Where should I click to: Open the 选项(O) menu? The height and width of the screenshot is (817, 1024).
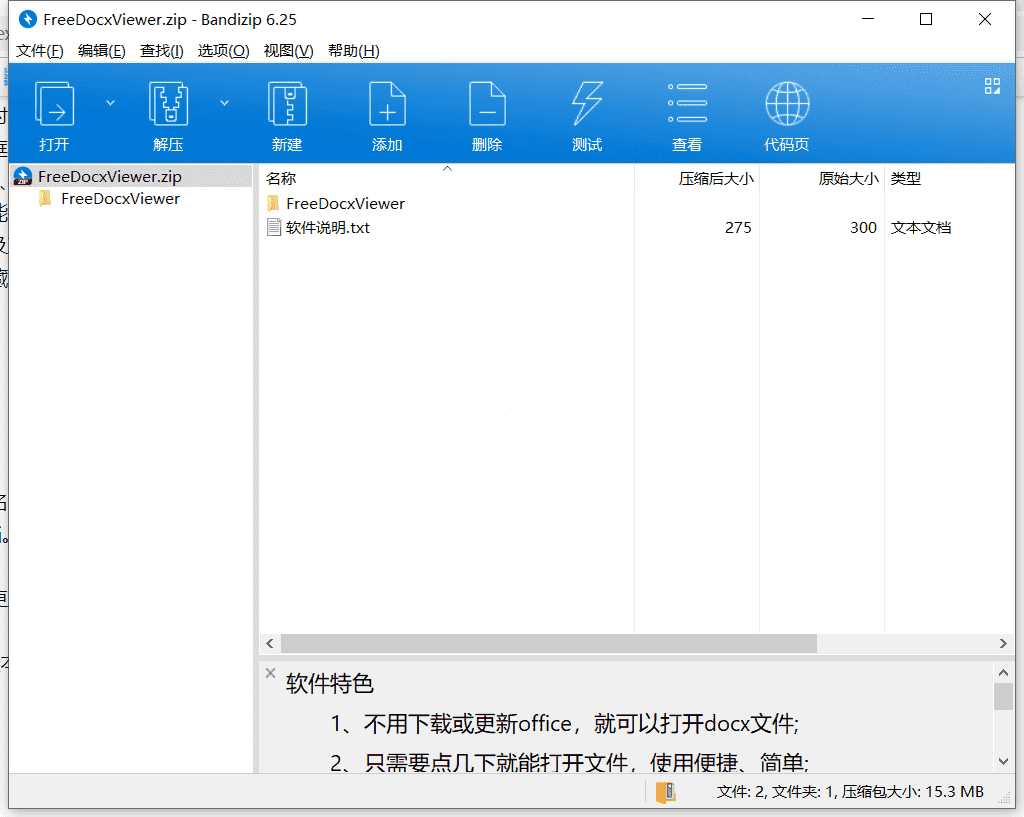click(x=223, y=51)
